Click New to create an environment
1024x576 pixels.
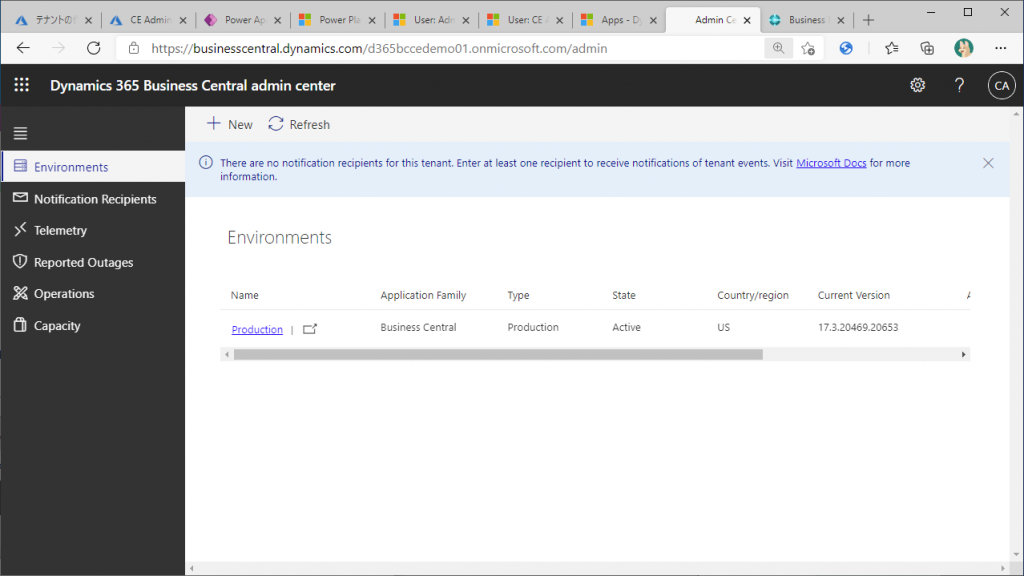click(230, 124)
